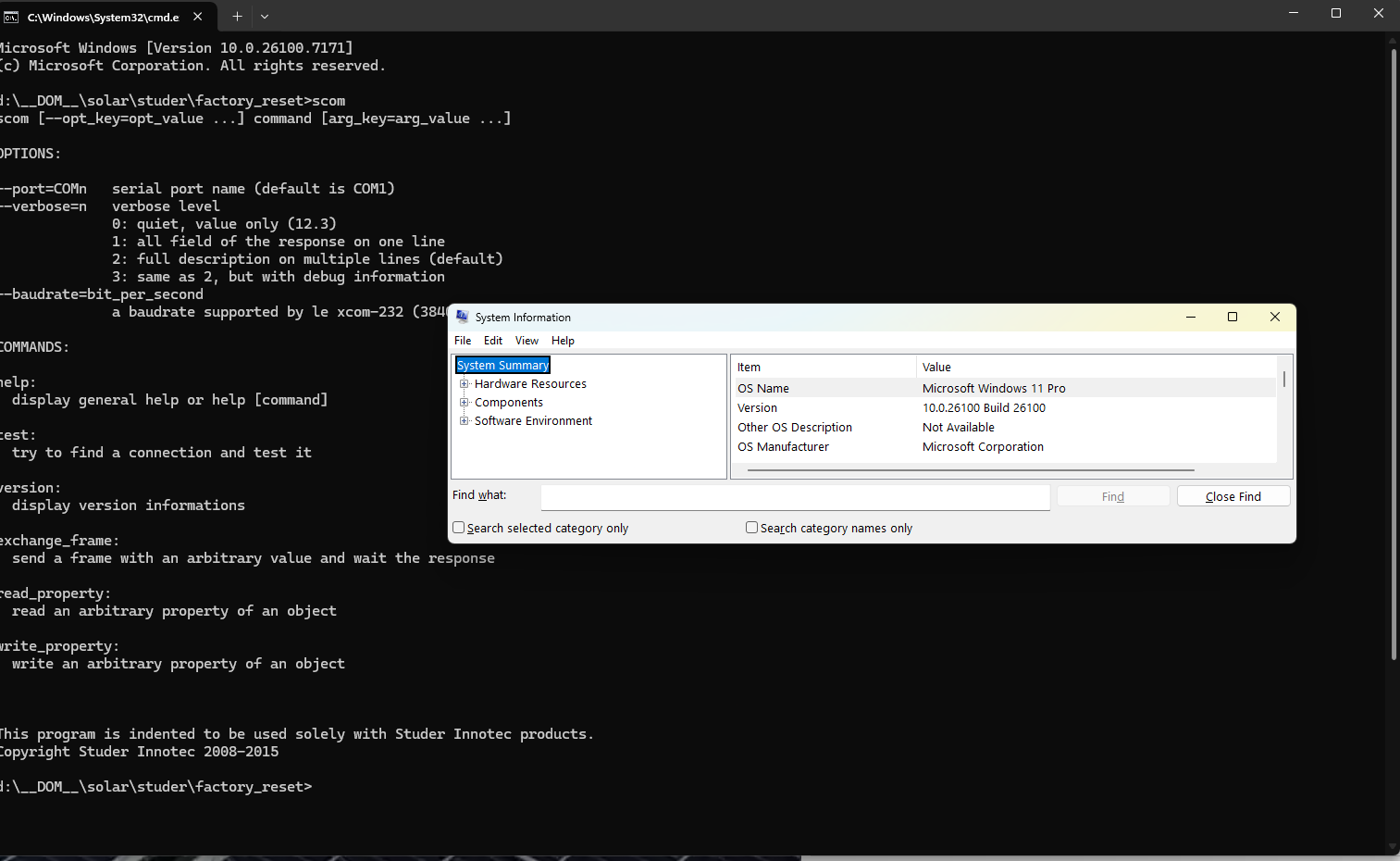
Task: Expand the Components tree node
Action: pyautogui.click(x=465, y=403)
